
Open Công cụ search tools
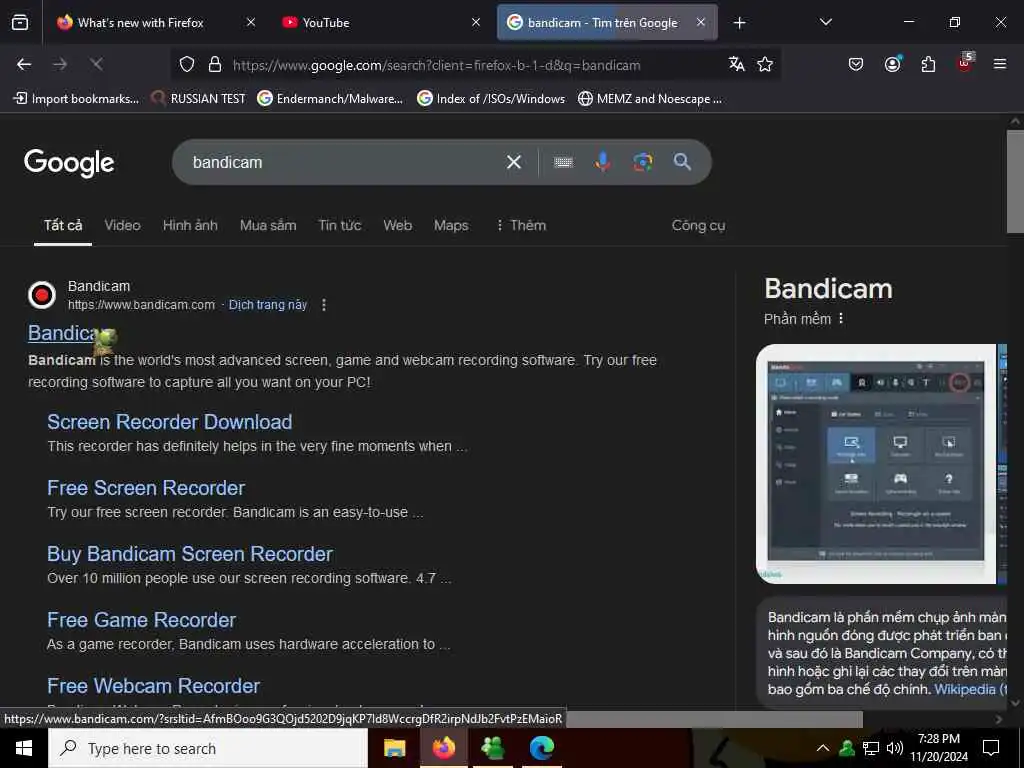point(698,225)
